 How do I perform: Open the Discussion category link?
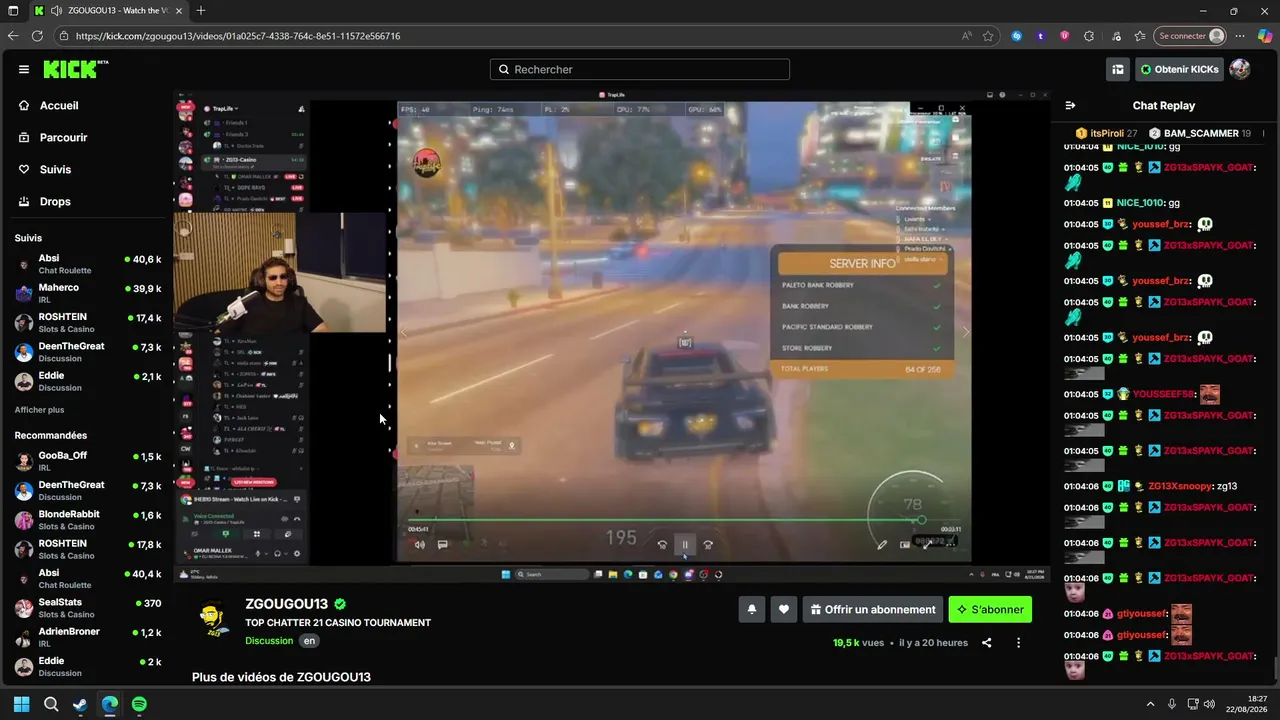(269, 641)
